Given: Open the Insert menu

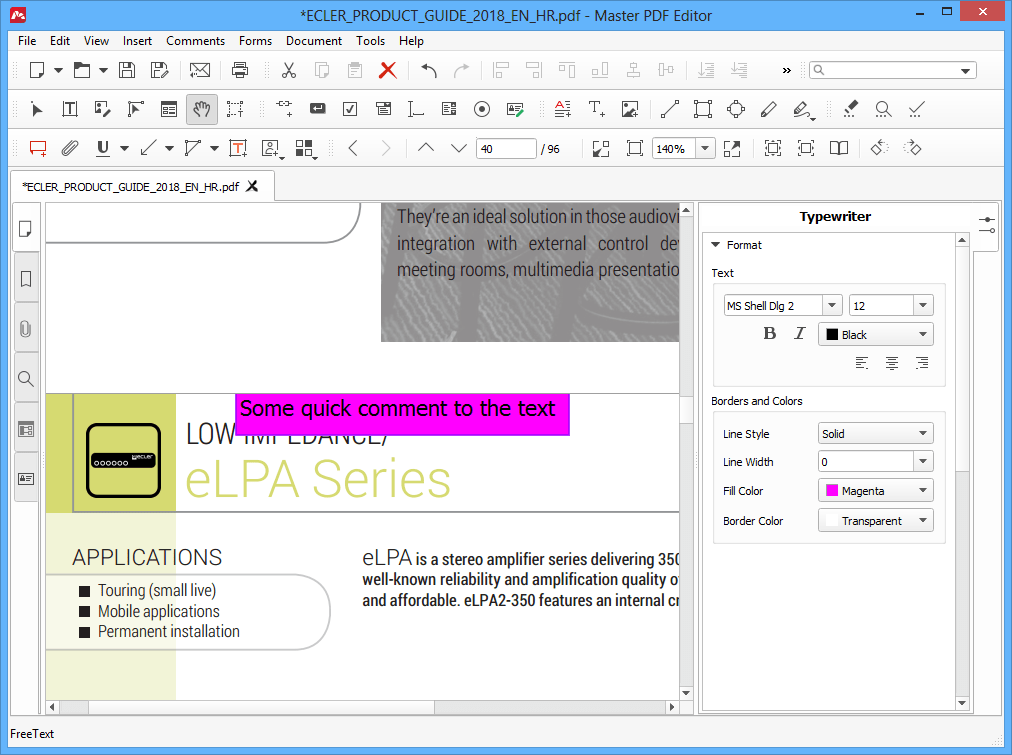Looking at the screenshot, I should coord(137,41).
